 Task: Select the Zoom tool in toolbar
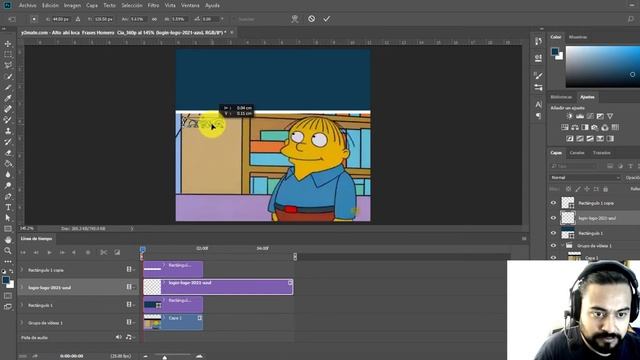click(x=8, y=251)
